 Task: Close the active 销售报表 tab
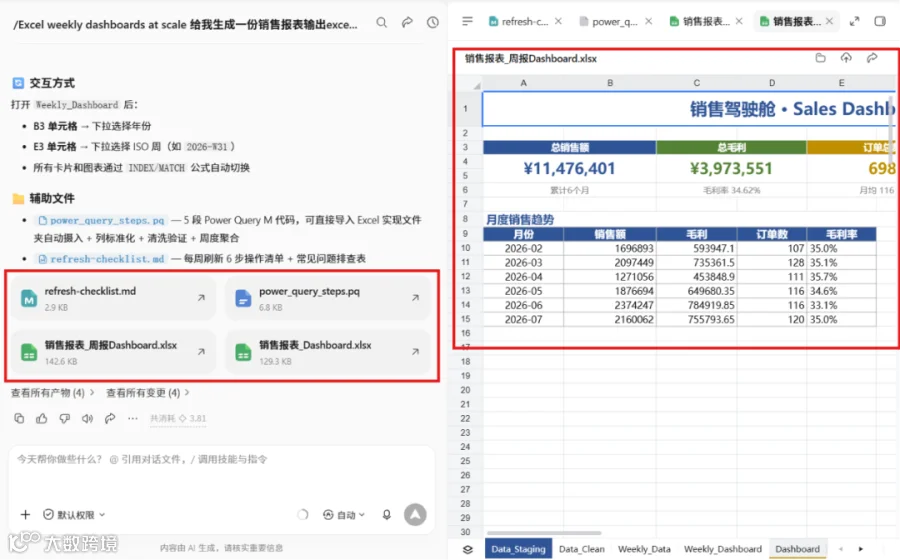[829, 21]
